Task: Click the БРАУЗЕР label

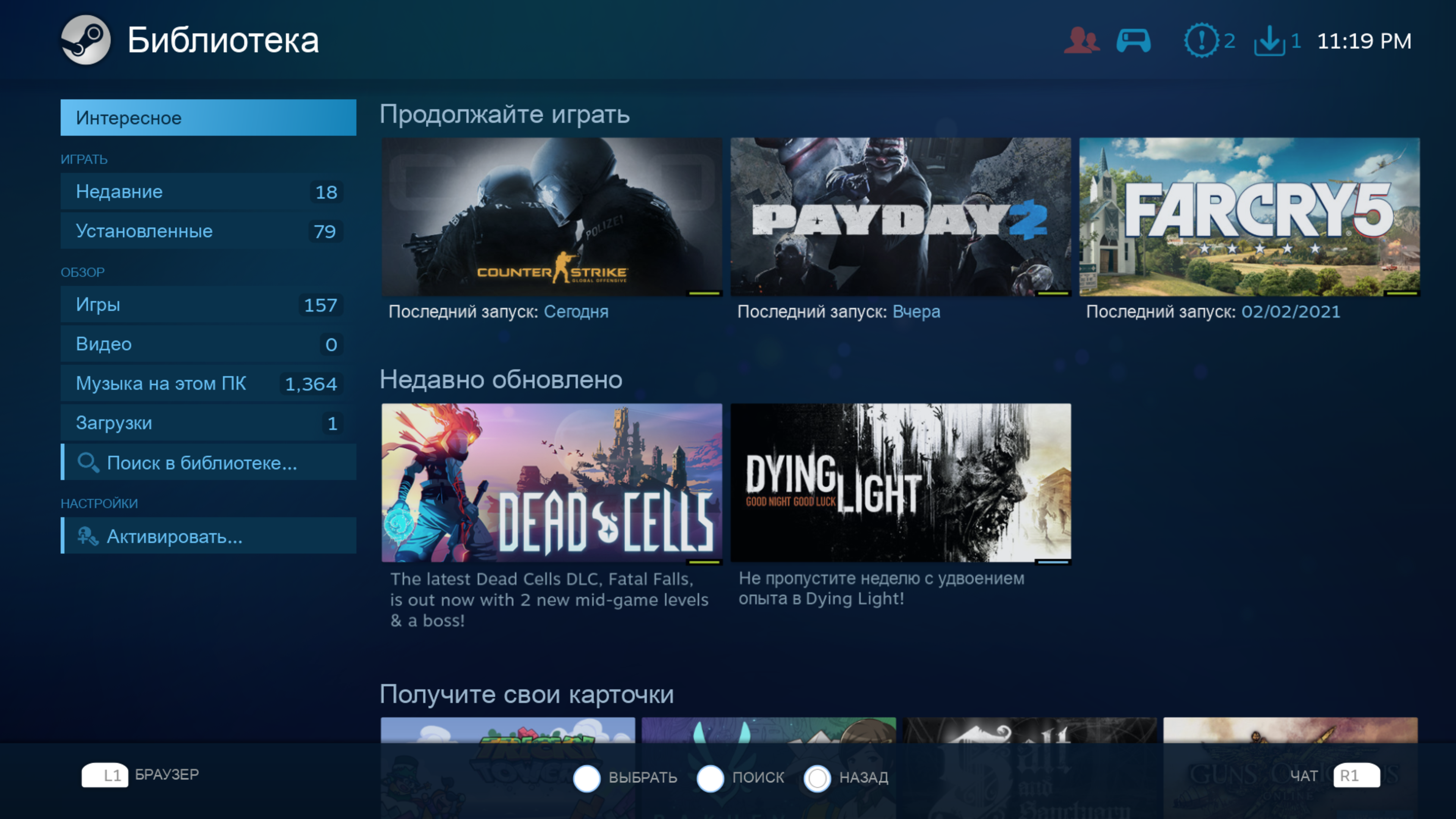Action: click(x=167, y=775)
